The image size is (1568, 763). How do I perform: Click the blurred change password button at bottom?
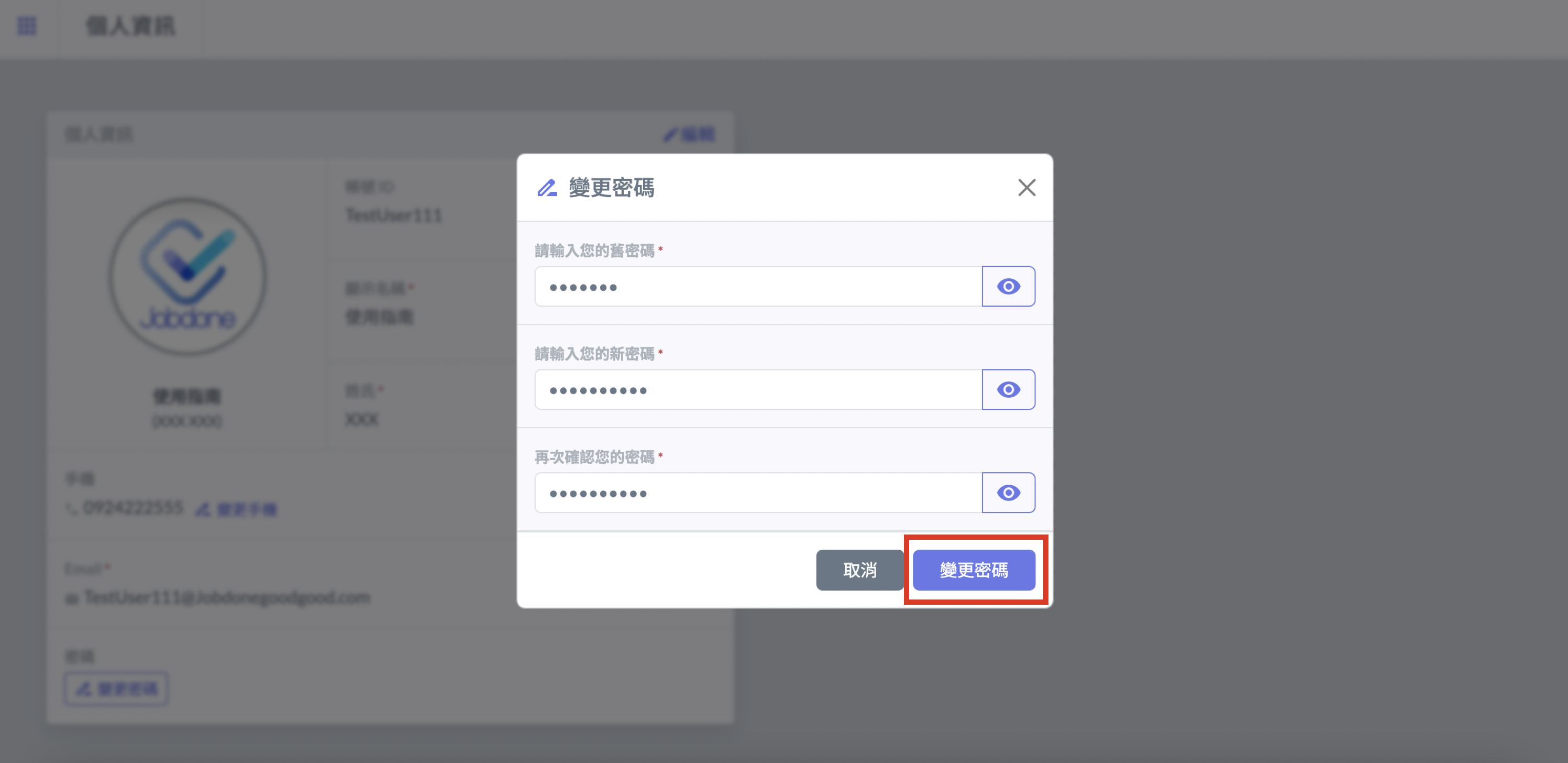pyautogui.click(x=116, y=689)
